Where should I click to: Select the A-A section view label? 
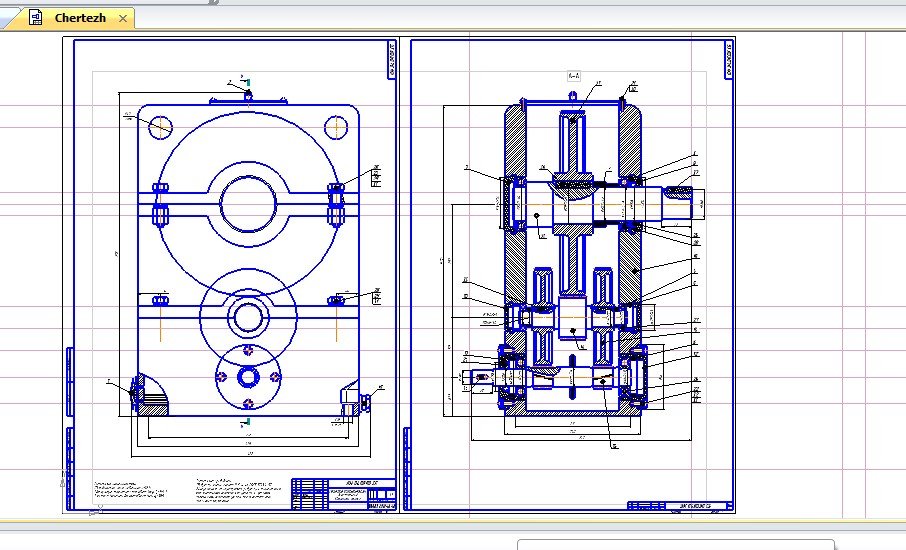(574, 76)
